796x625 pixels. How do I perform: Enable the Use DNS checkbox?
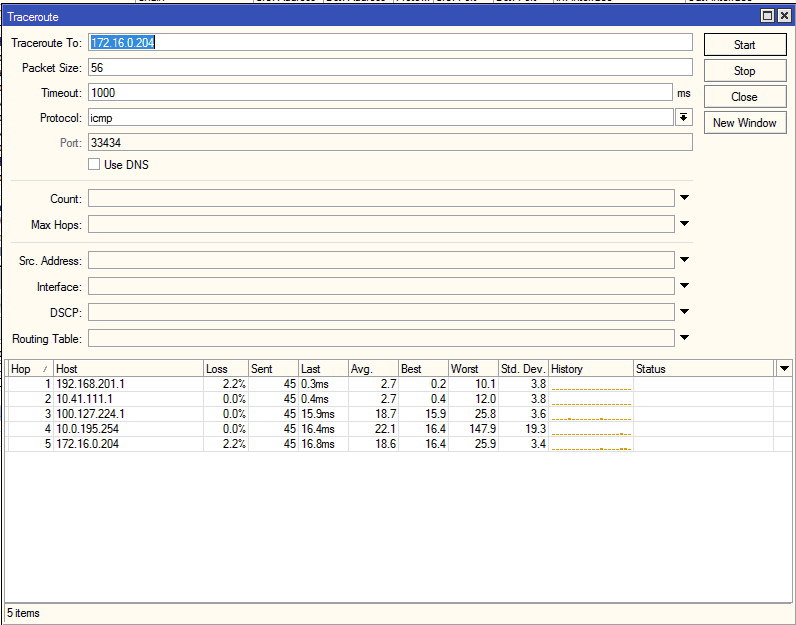pos(94,165)
